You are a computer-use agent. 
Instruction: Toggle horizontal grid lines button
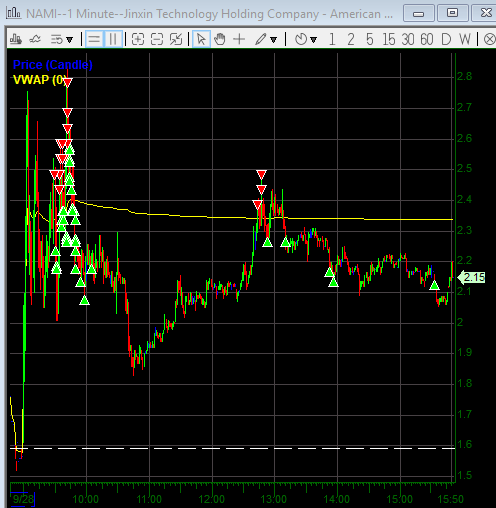pos(94,39)
